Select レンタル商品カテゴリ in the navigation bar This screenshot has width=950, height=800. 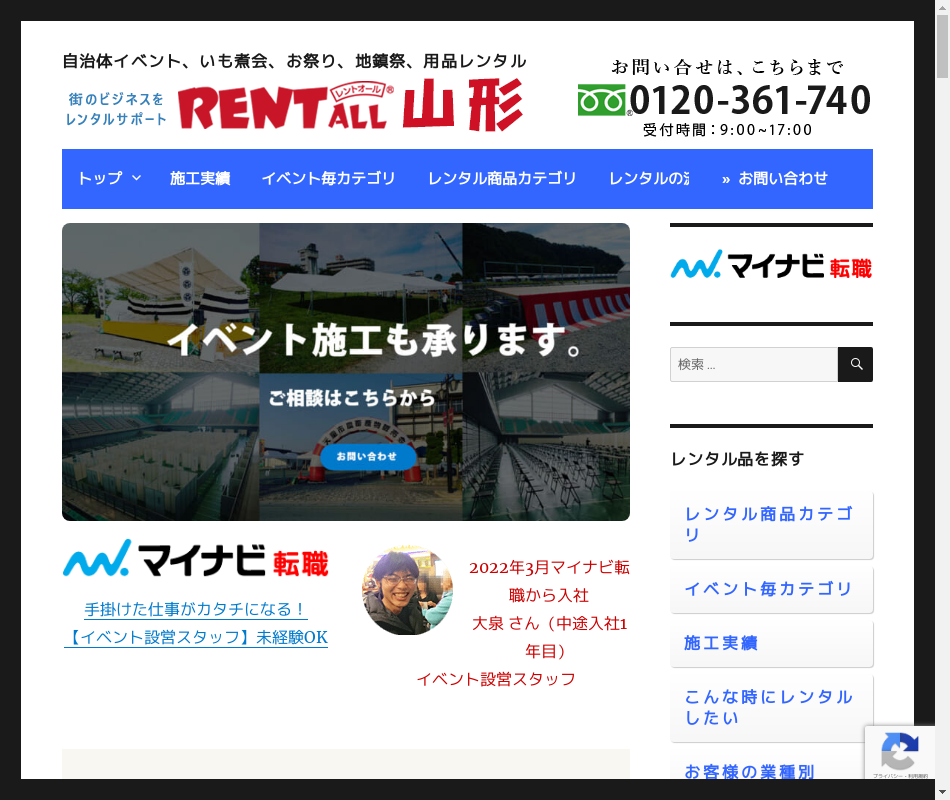point(502,179)
